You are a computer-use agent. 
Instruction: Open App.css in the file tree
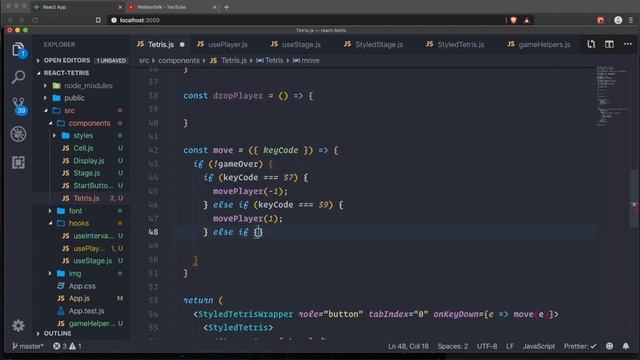(82, 286)
